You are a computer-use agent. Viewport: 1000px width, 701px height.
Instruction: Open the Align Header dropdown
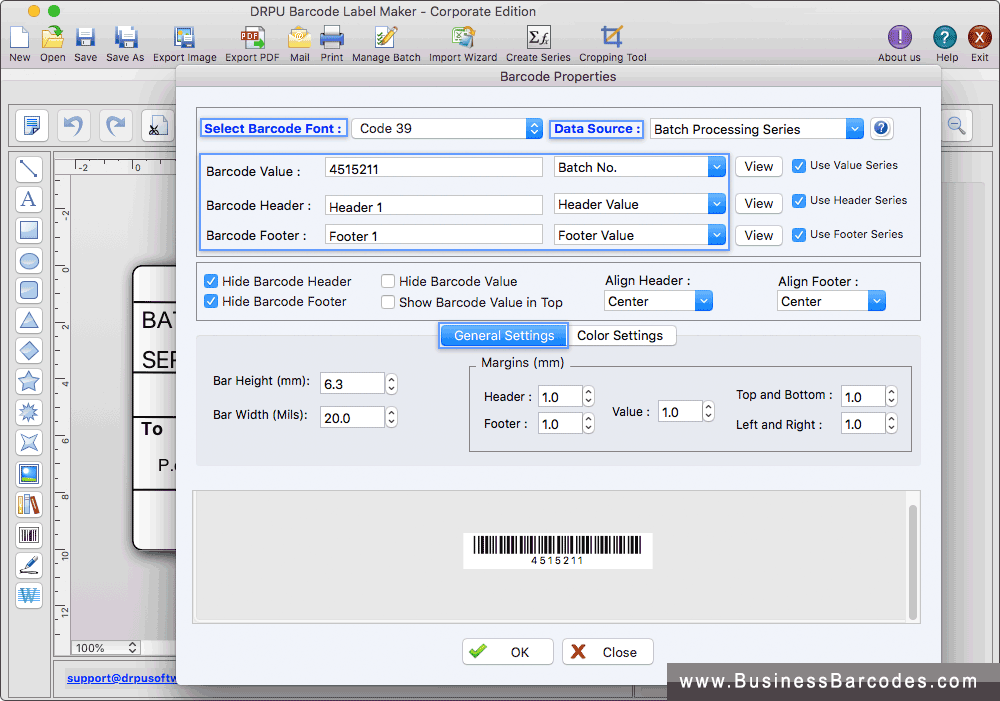[658, 301]
